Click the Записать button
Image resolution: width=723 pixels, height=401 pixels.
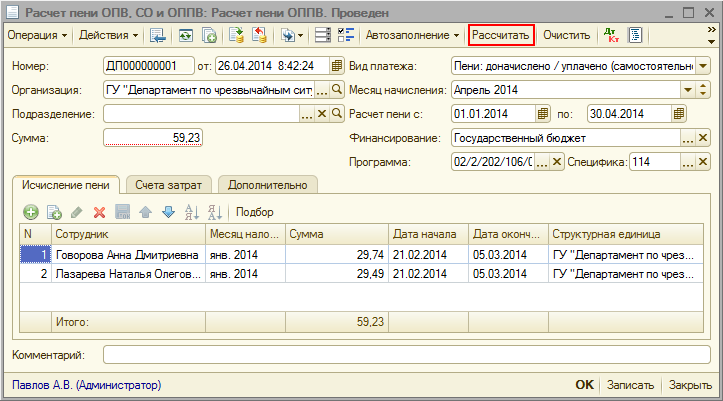[x=630, y=385]
